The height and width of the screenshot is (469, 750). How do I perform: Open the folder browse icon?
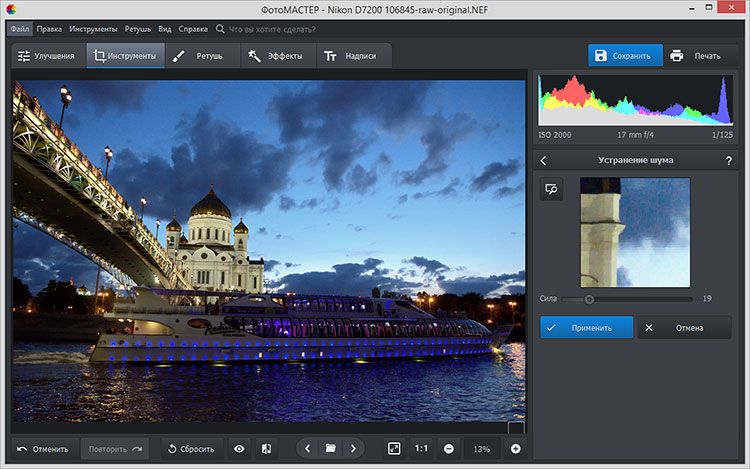(329, 449)
